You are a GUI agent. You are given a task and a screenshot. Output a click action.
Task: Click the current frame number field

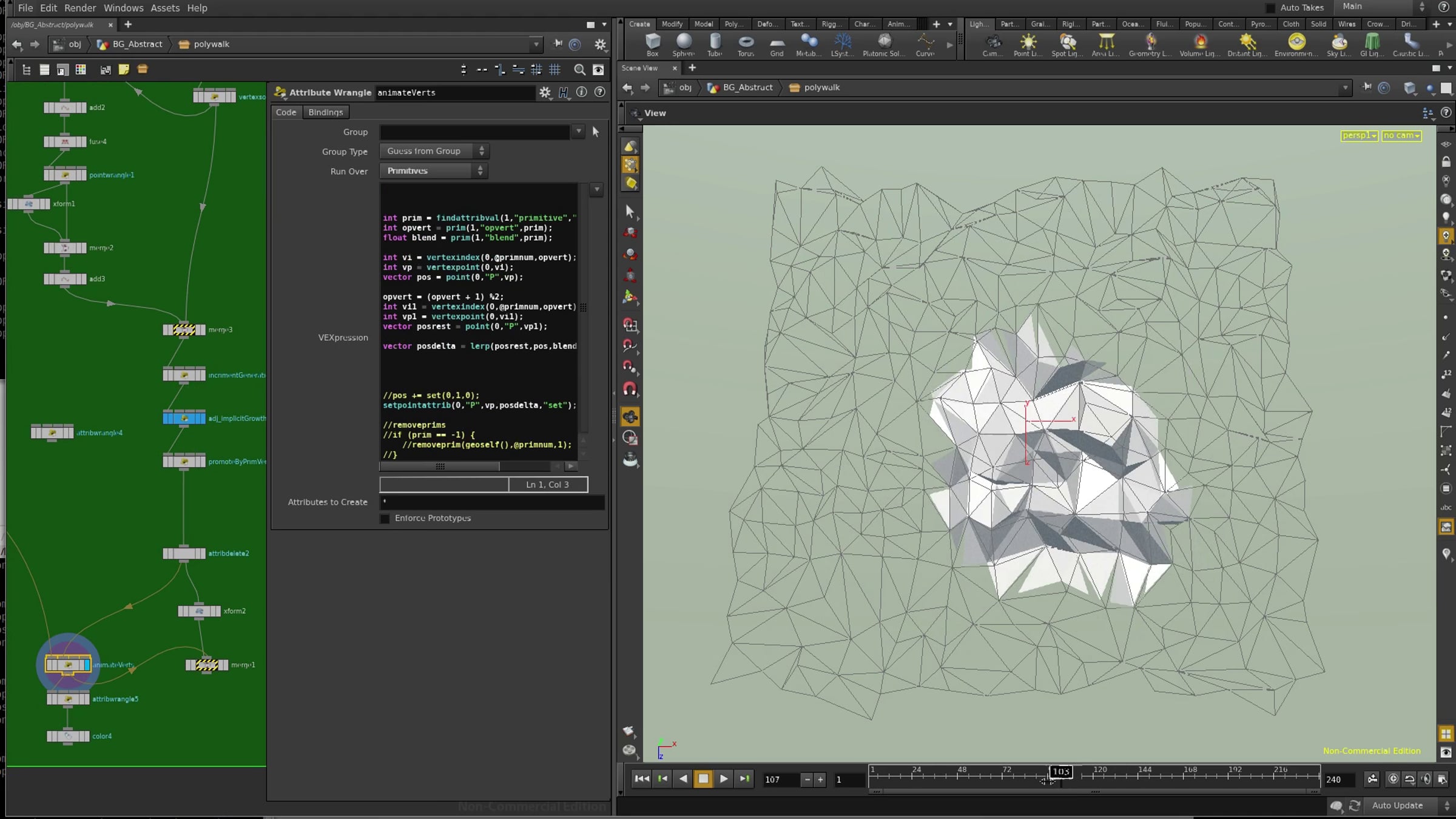[x=780, y=780]
